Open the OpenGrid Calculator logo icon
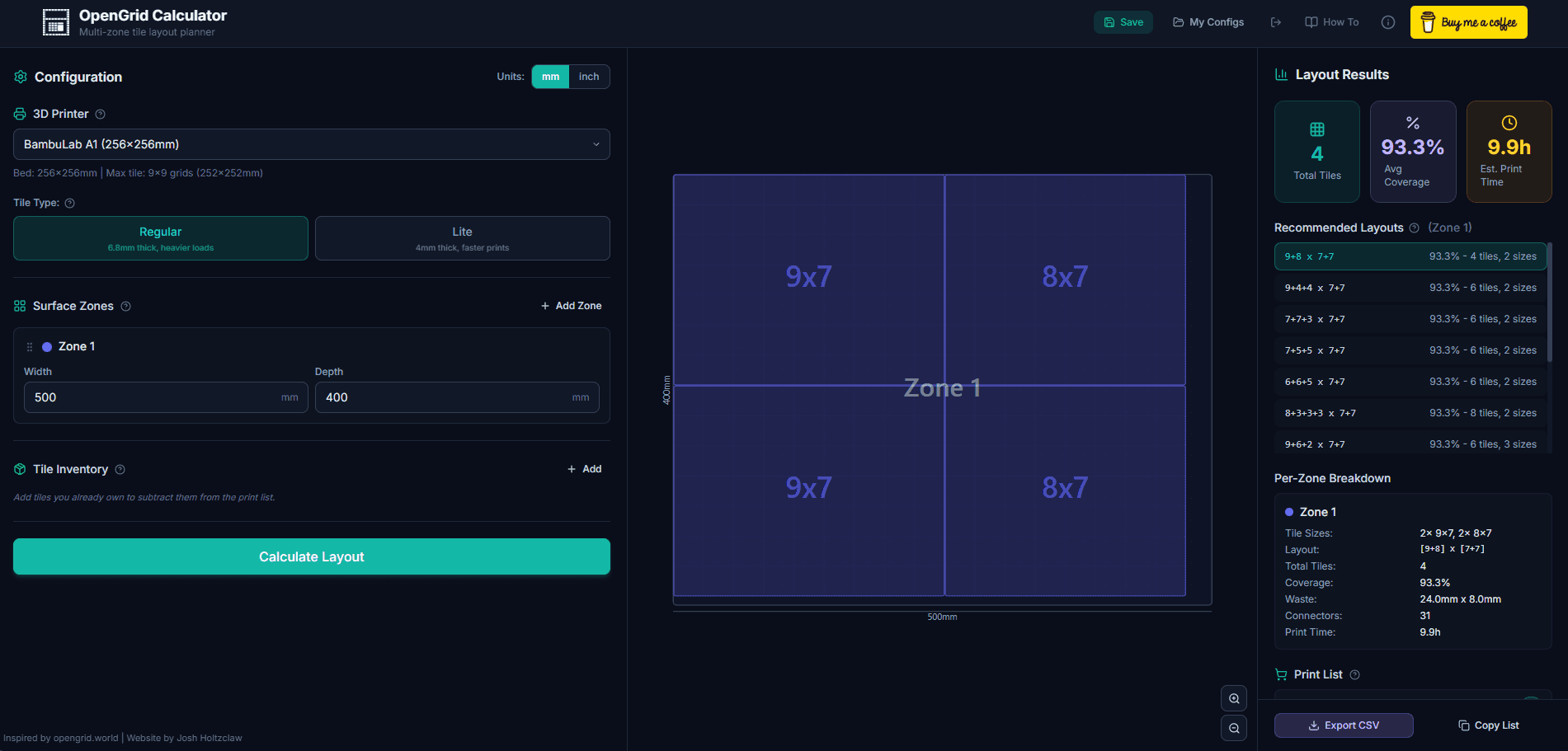 point(55,22)
